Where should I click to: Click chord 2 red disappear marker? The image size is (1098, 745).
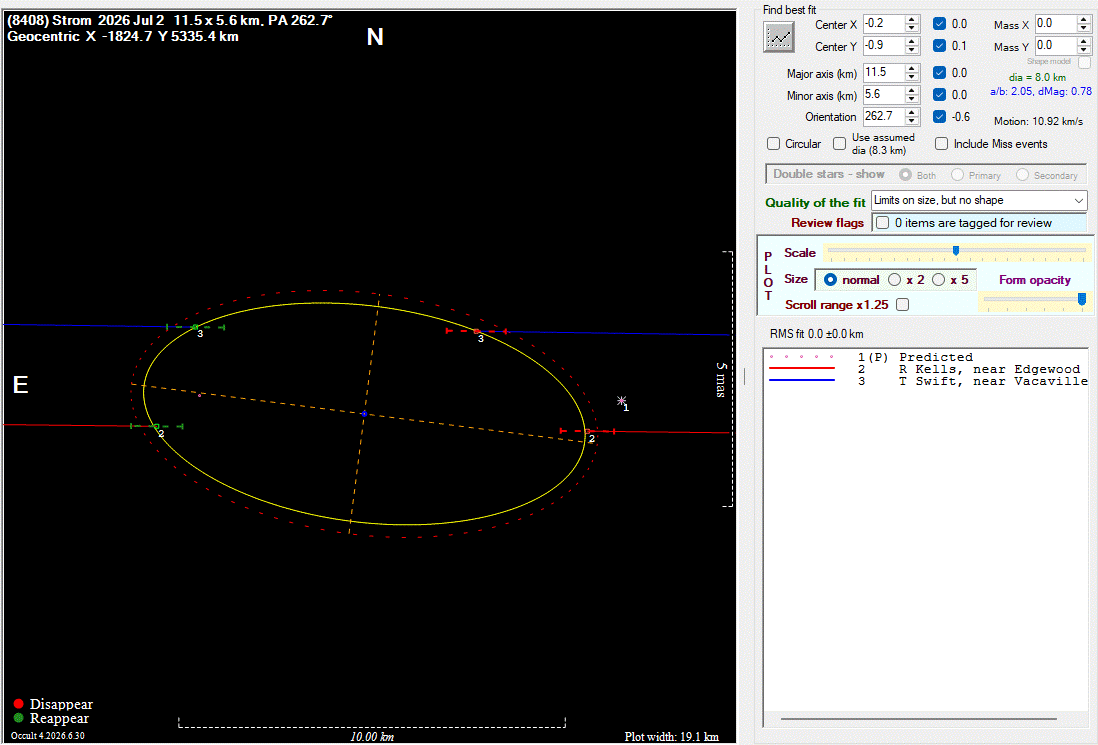(588, 431)
